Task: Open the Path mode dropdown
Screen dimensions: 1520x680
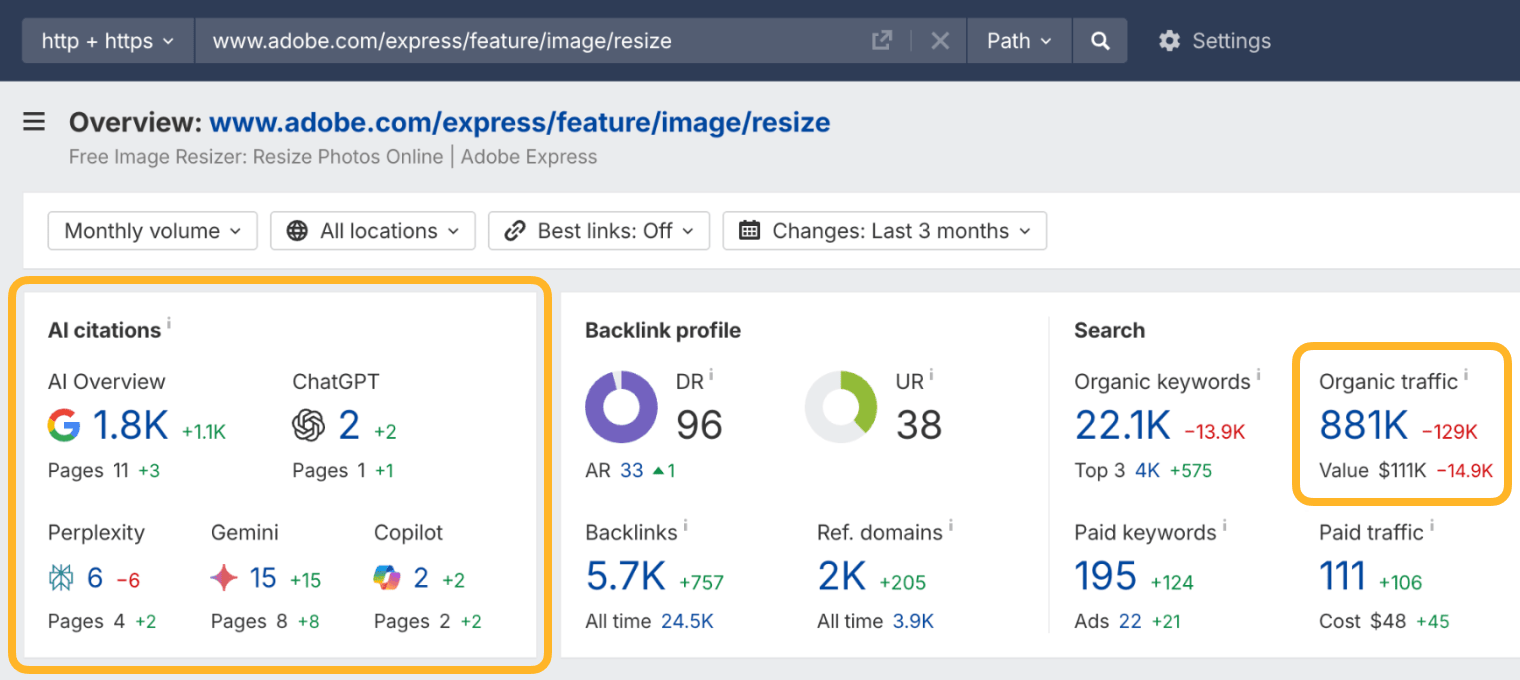Action: pyautogui.click(x=1019, y=41)
